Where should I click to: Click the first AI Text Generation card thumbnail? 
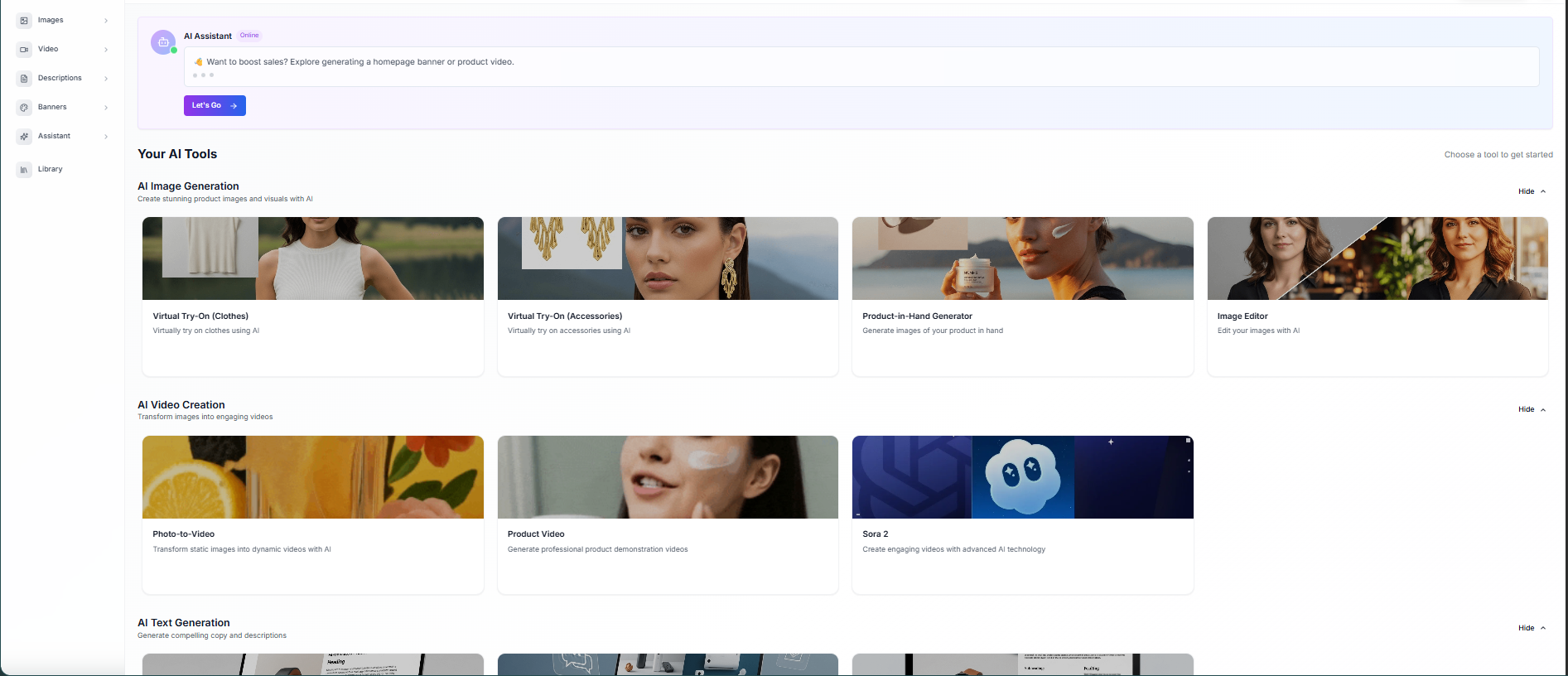[313, 664]
